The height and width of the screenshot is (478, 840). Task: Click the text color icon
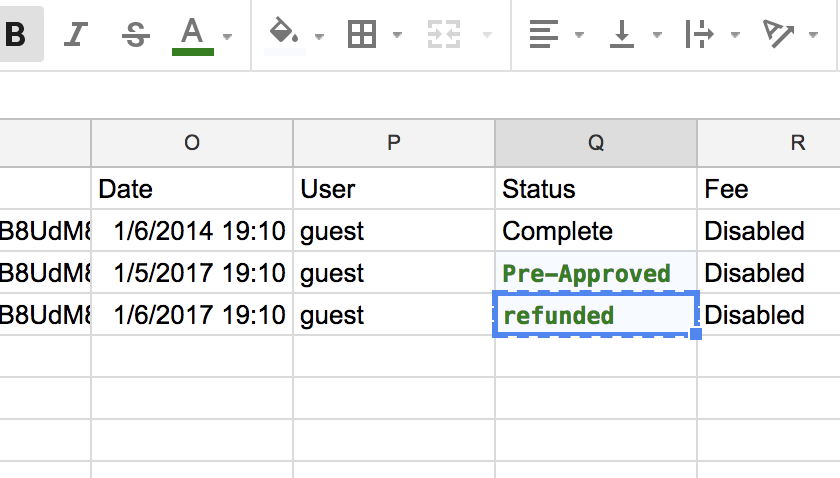(x=192, y=35)
